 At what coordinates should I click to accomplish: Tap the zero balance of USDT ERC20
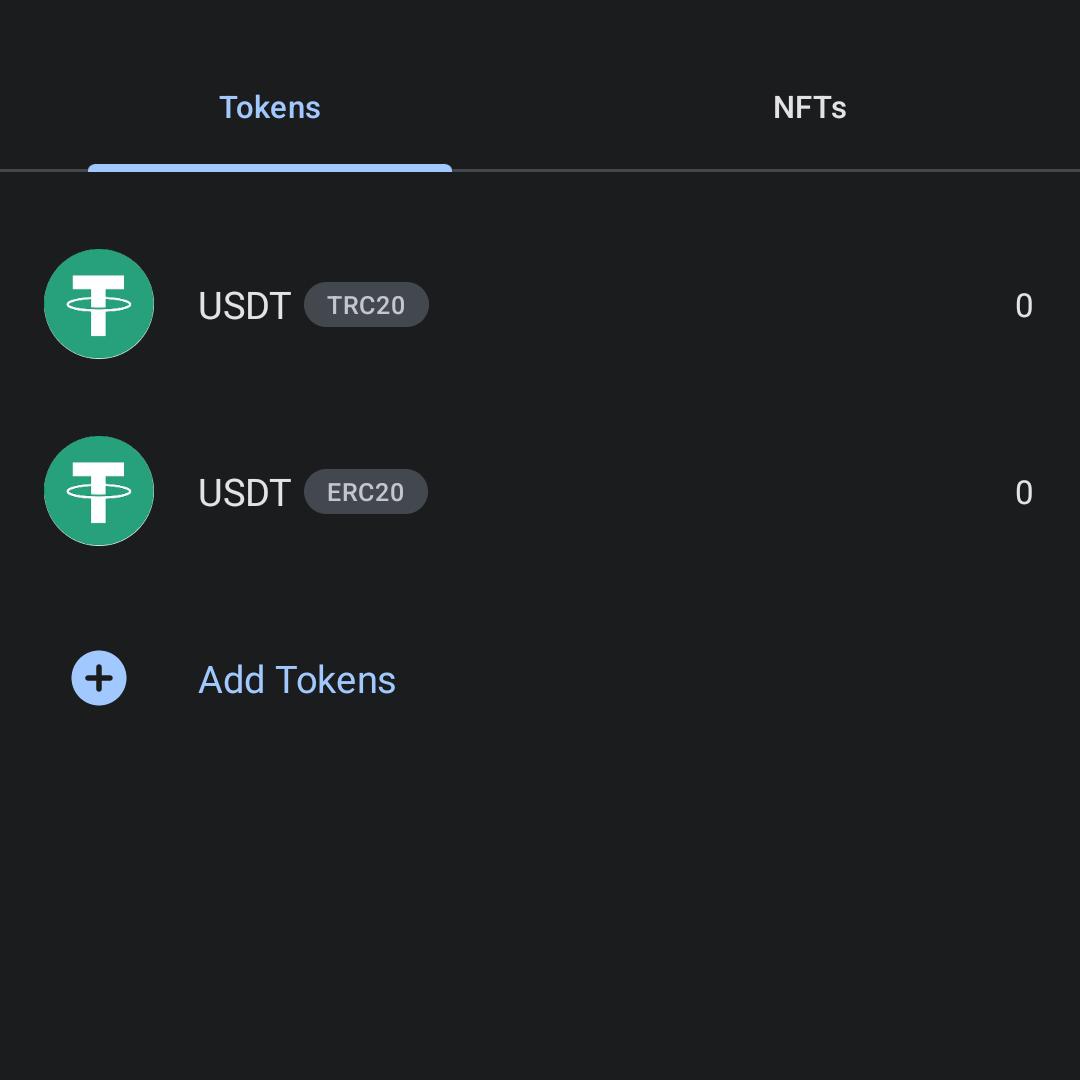(1023, 493)
